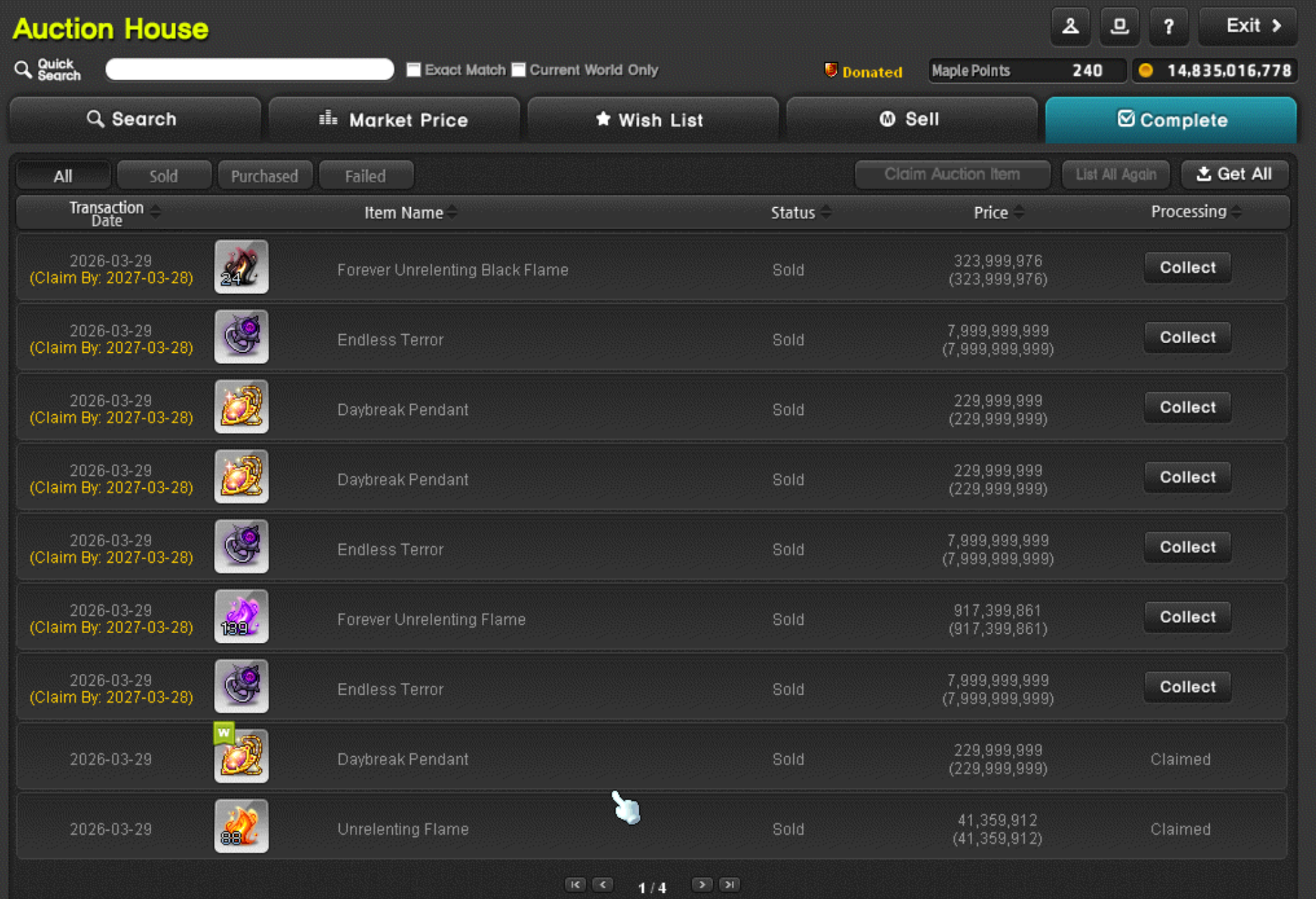The height and width of the screenshot is (899, 1316).
Task: Select the Daybreak Pendant icon with W badge
Action: 241,756
